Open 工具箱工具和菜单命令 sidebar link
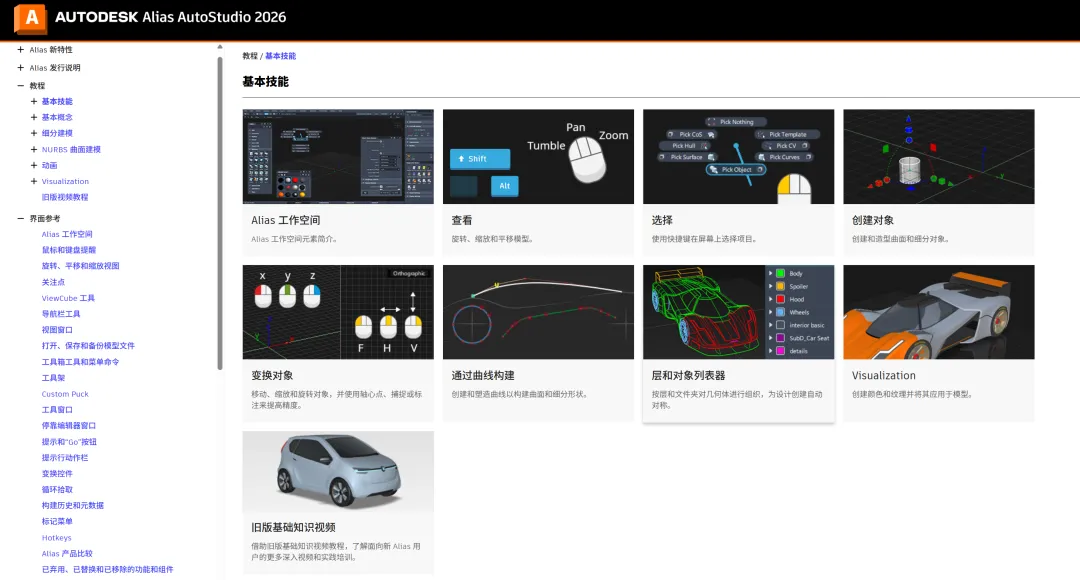1080x580 pixels. [x=81, y=362]
